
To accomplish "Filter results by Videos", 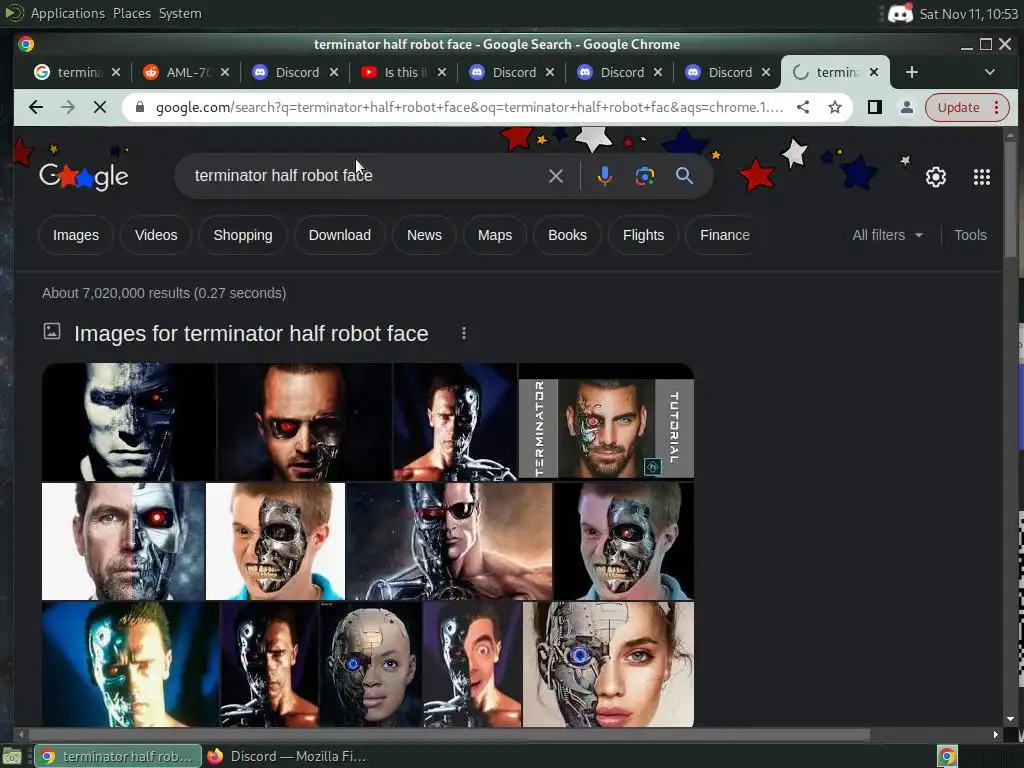I will point(156,235).
